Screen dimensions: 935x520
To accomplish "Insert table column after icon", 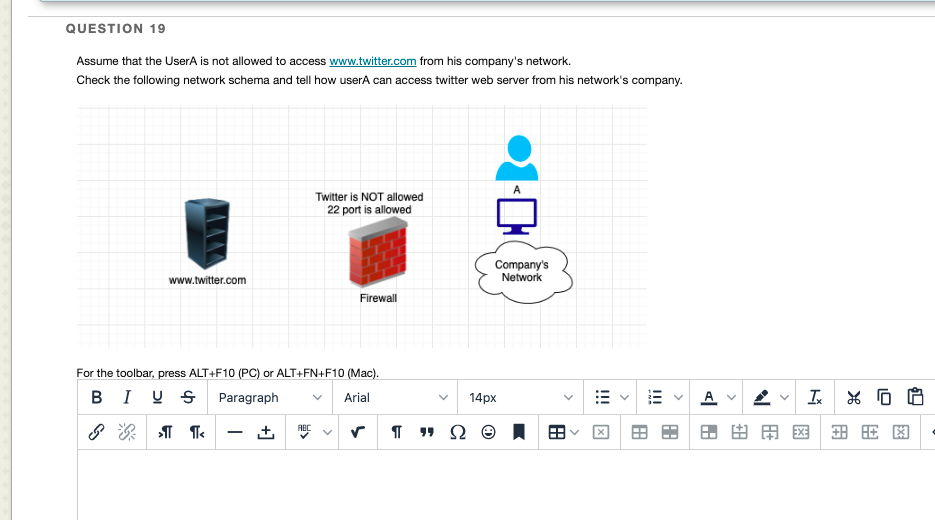I will click(870, 432).
